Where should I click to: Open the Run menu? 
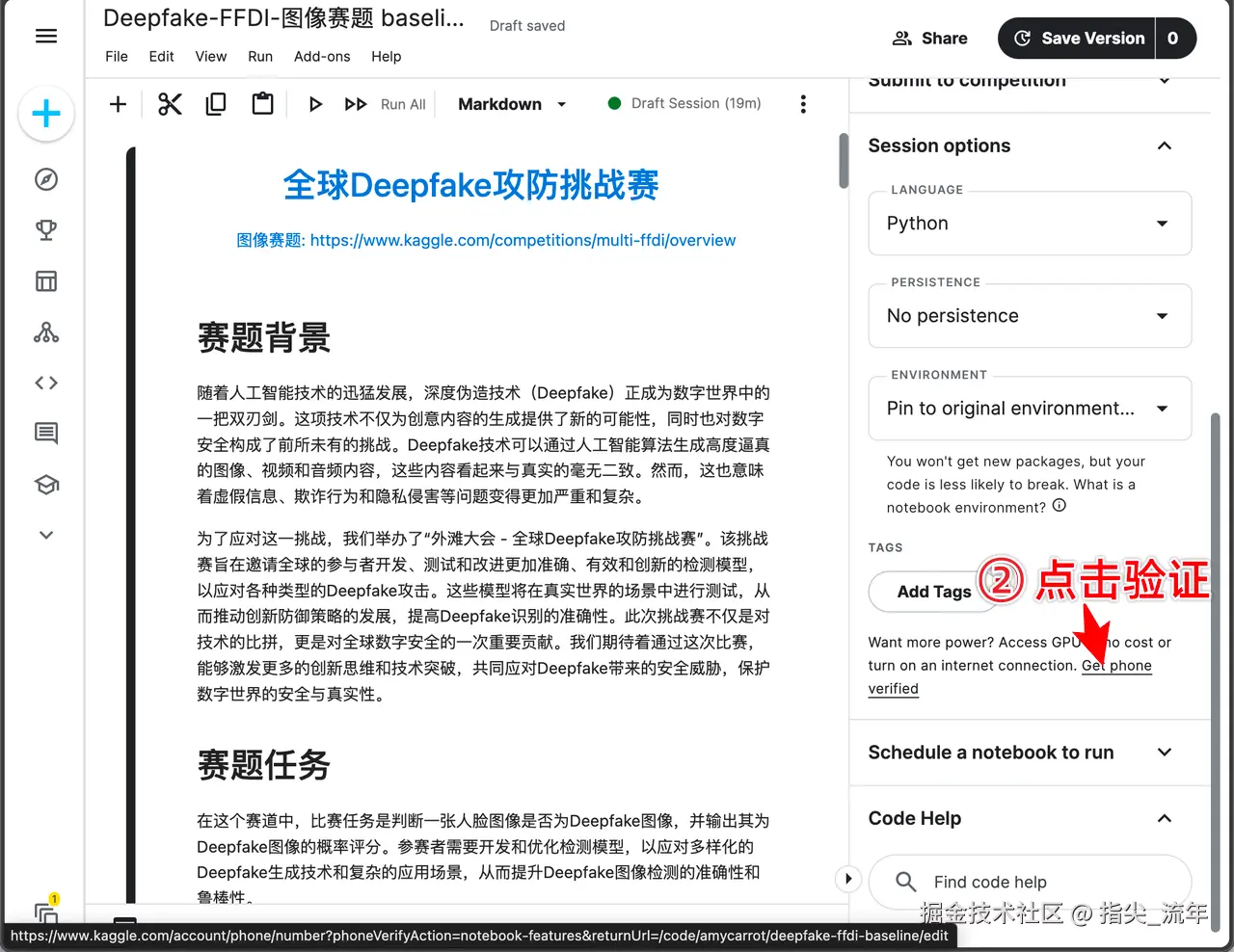(260, 56)
